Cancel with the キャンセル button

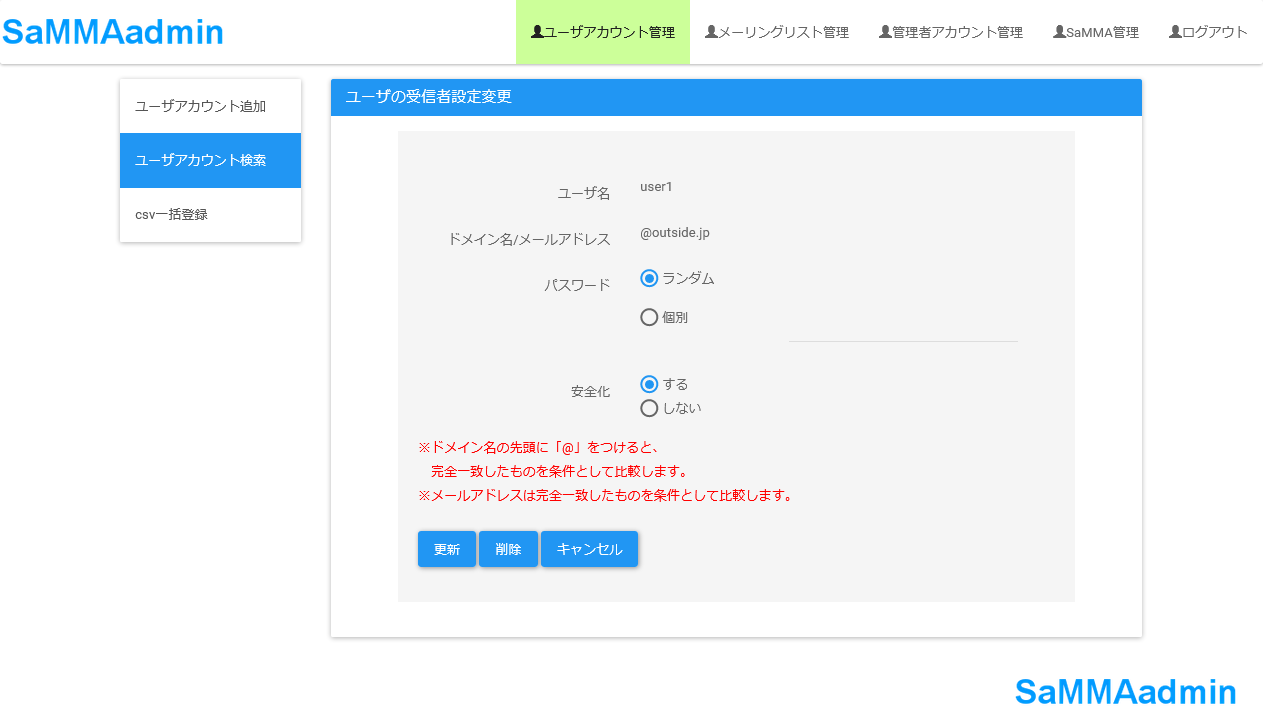589,549
